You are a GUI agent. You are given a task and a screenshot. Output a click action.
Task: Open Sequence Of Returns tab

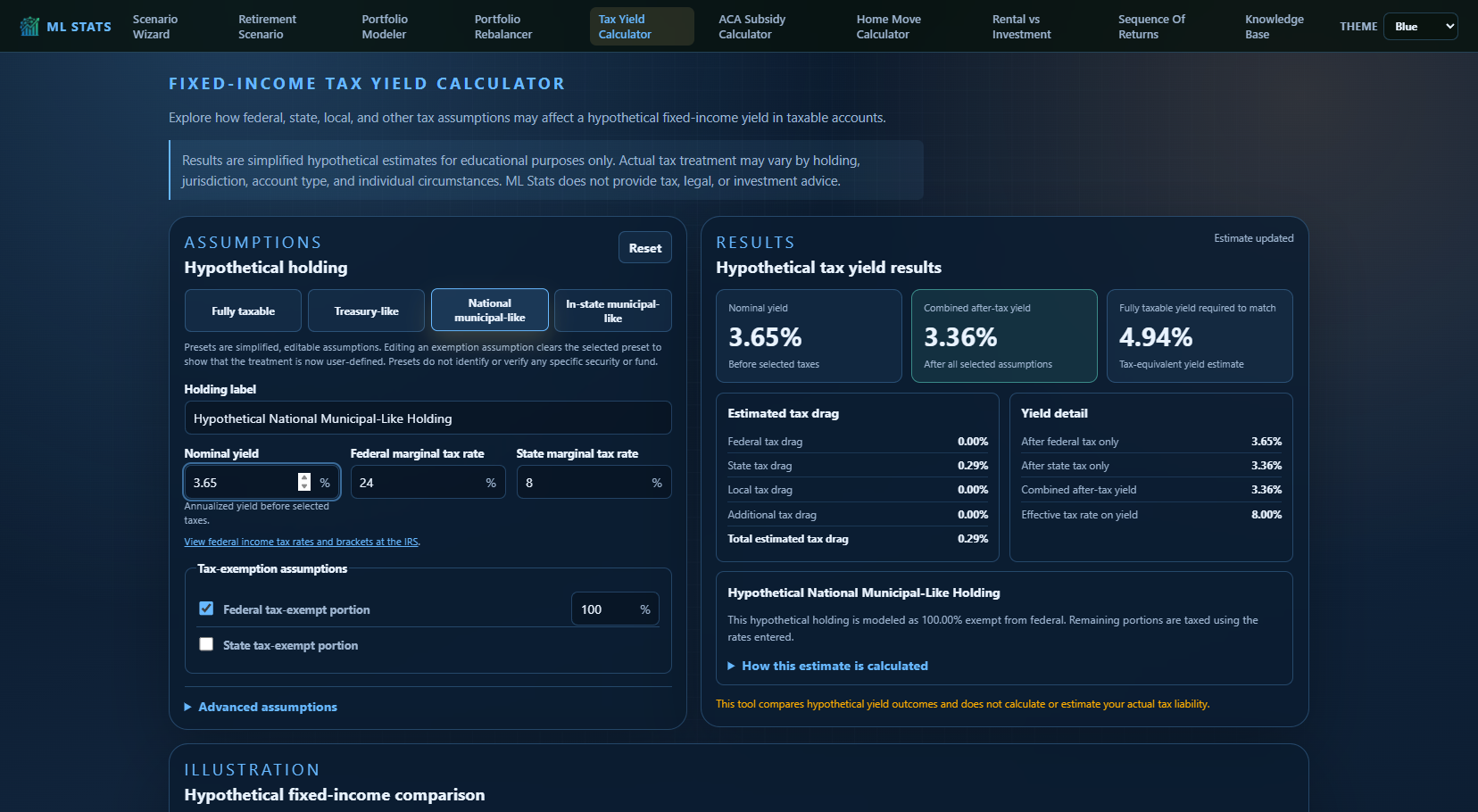pyautogui.click(x=1151, y=27)
